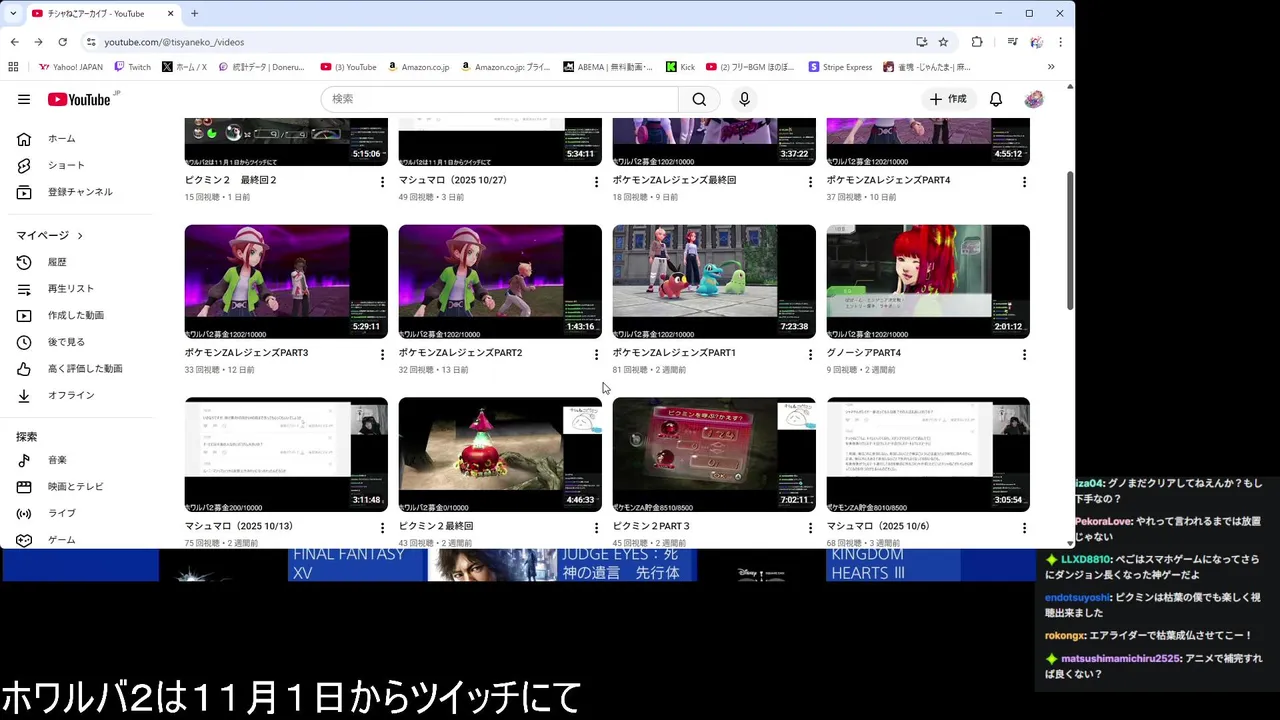Viewport: 1280px width, 720px height.
Task: Play the ポケモンZAレジェンズPART3 thumbnail
Action: coord(286,282)
